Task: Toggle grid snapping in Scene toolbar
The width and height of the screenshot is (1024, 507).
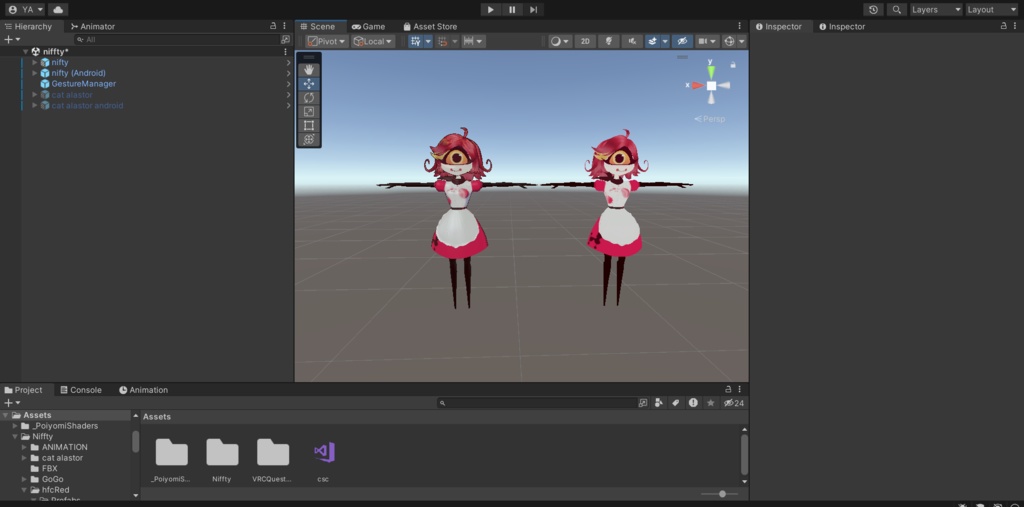Action: pos(415,41)
